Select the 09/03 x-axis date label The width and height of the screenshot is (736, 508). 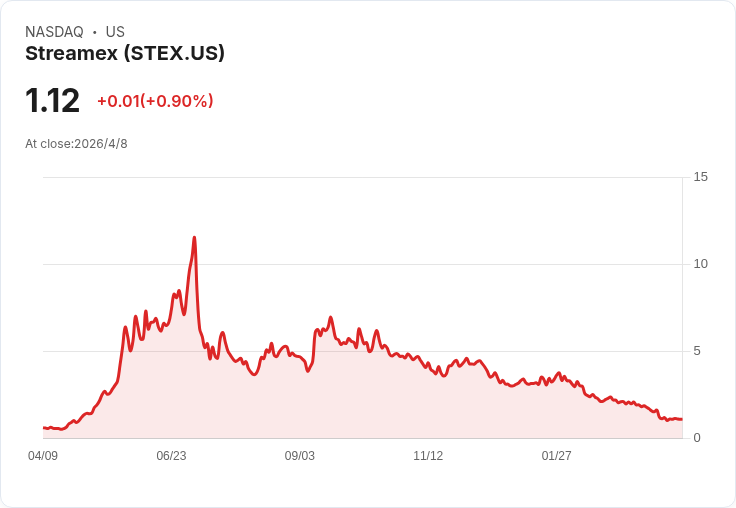[x=299, y=455]
